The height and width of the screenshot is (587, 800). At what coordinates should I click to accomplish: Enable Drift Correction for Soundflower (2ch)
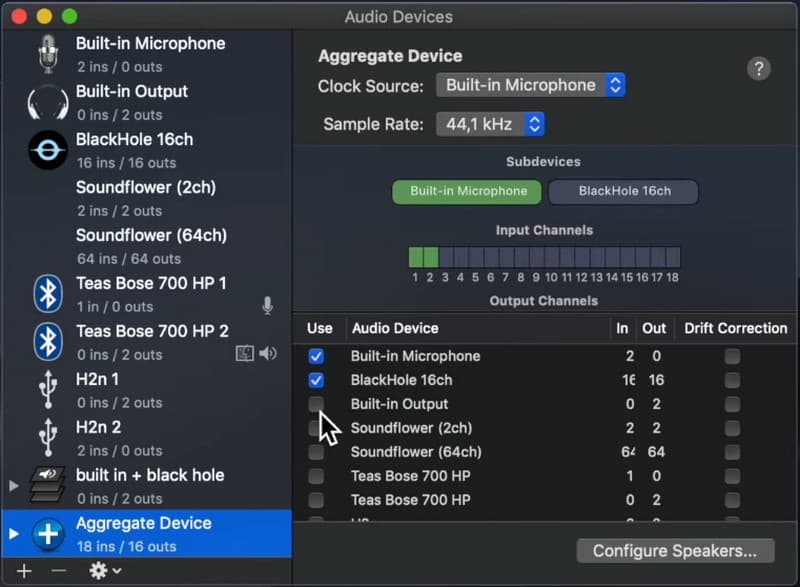tap(732, 428)
